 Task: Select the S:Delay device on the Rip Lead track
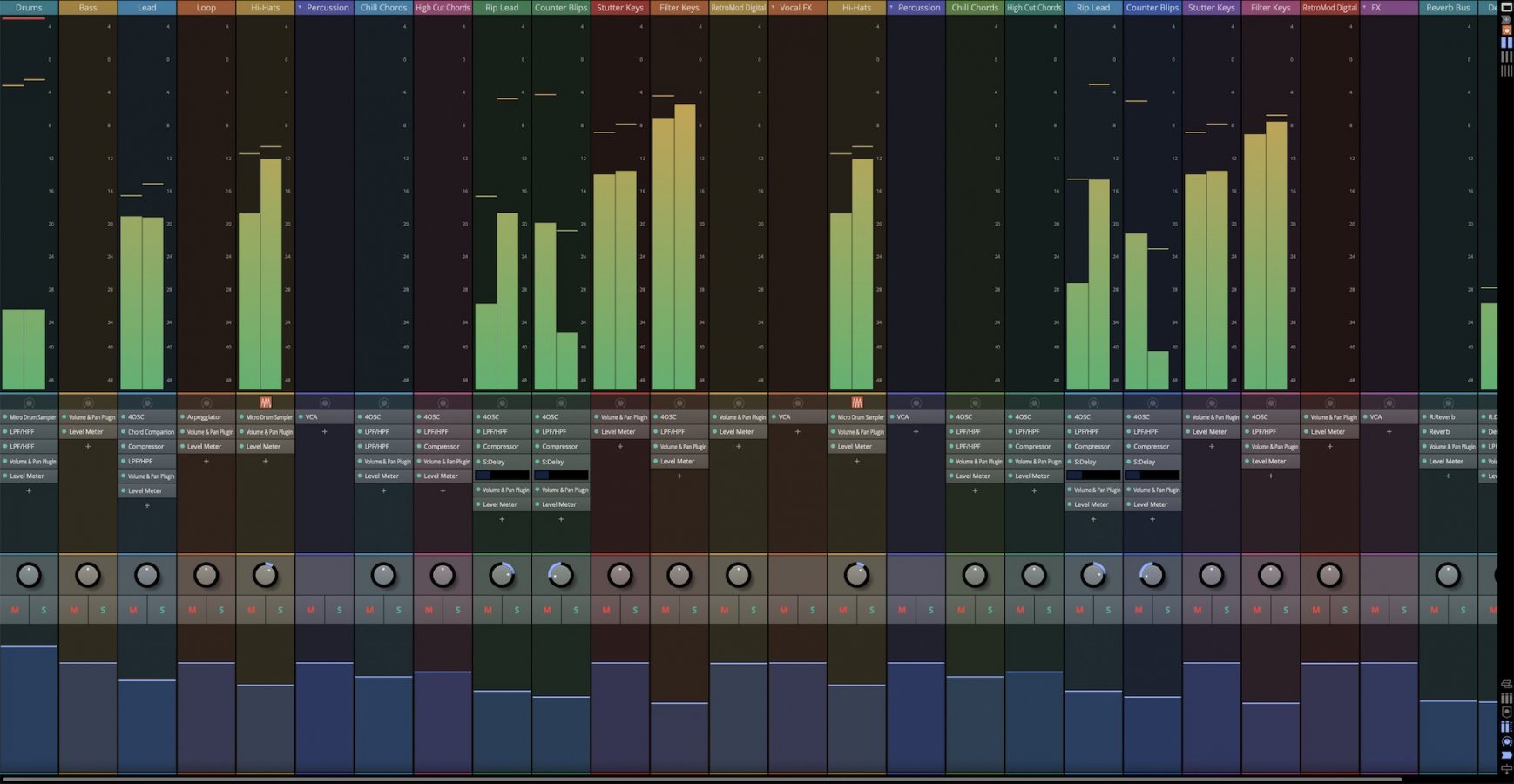click(502, 462)
